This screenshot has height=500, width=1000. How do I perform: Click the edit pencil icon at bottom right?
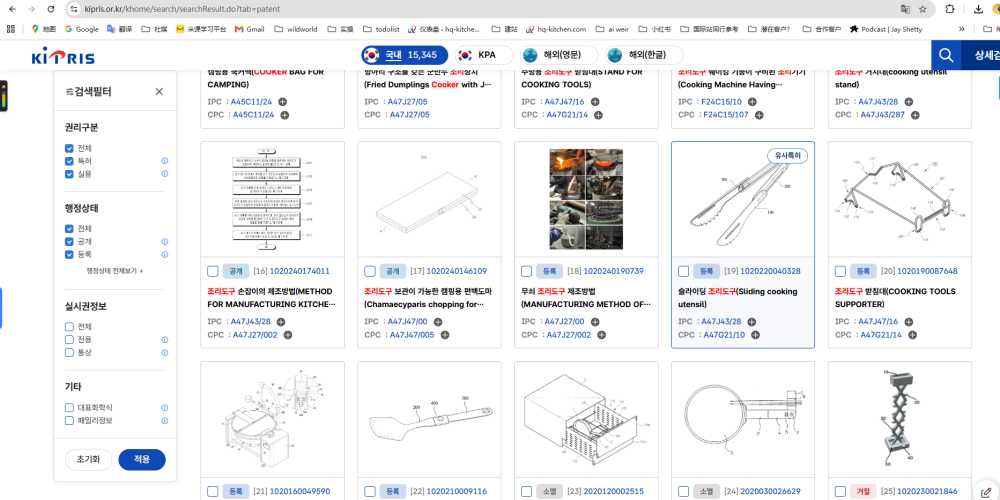(x=985, y=492)
